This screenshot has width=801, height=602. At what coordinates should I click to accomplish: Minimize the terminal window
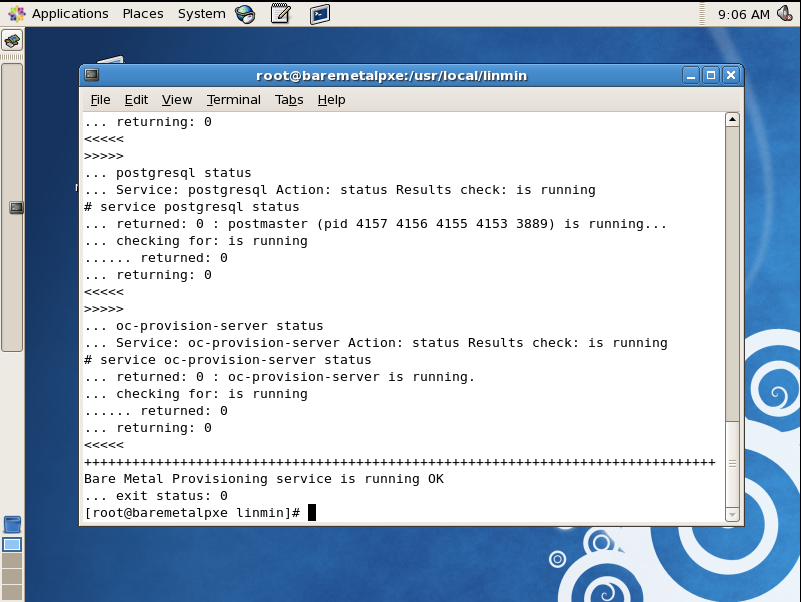(691, 76)
